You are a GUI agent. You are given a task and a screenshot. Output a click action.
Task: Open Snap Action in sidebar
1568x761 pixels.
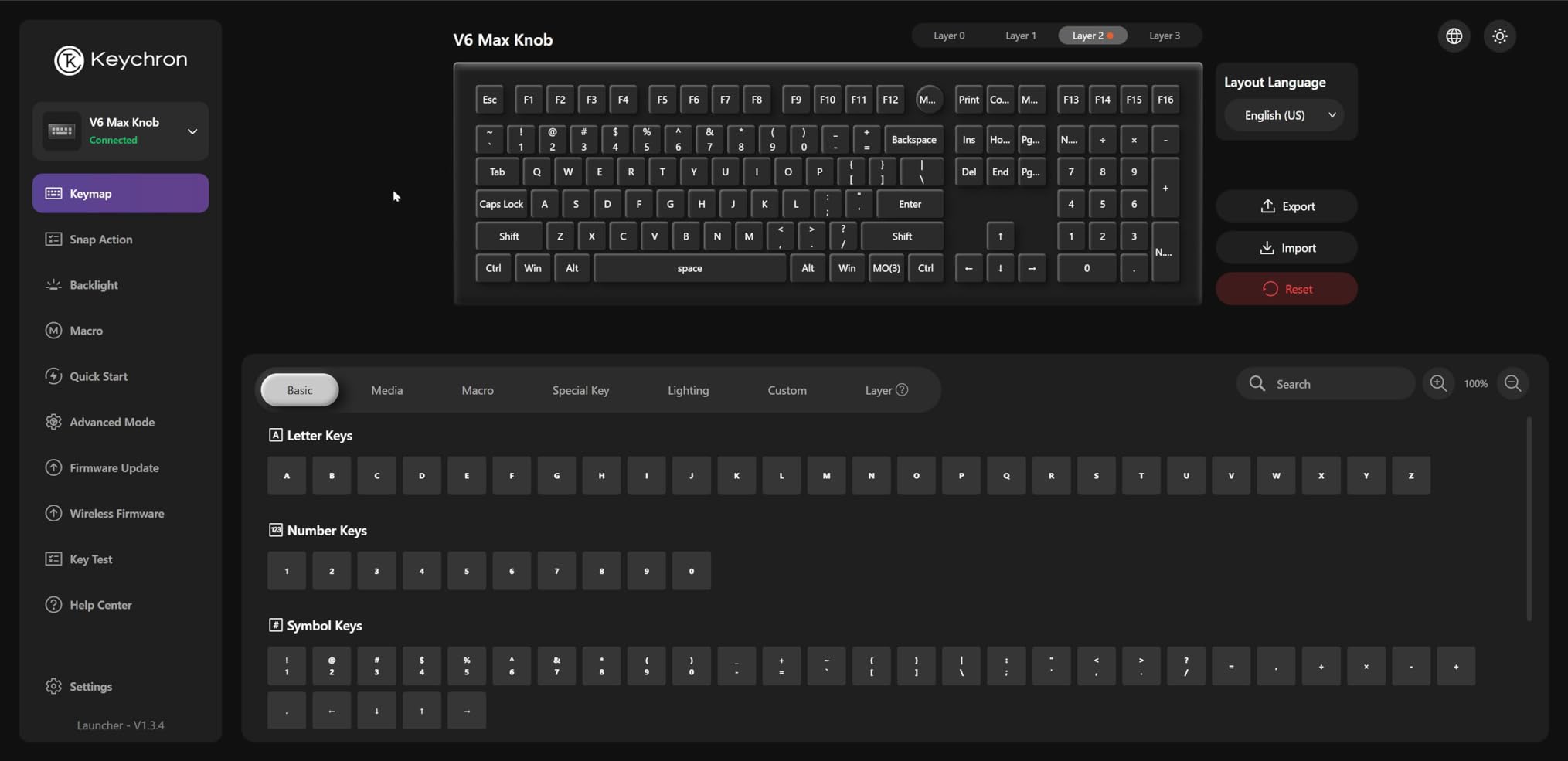(121, 240)
